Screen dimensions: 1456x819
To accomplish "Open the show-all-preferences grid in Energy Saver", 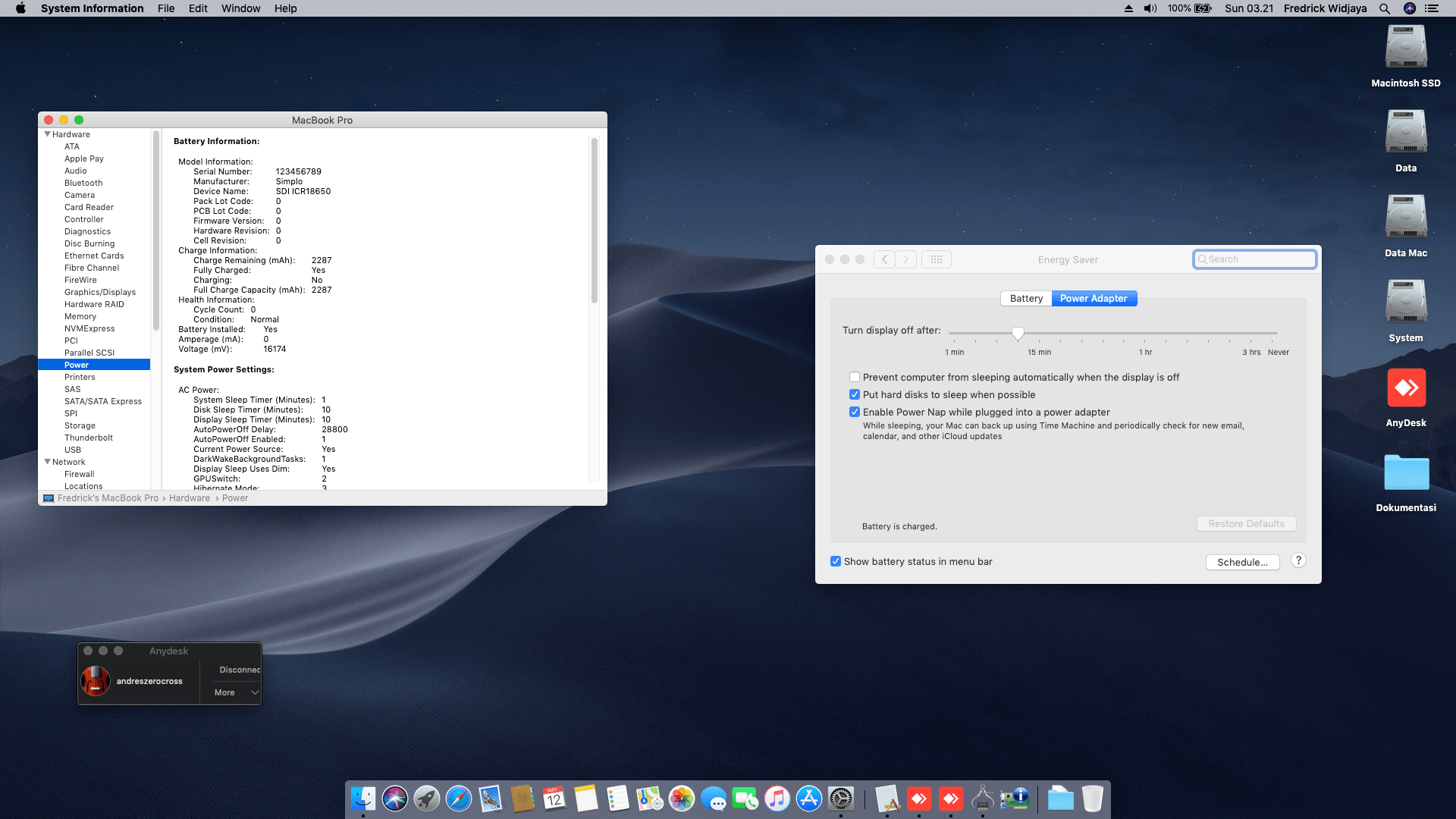I will tap(937, 259).
